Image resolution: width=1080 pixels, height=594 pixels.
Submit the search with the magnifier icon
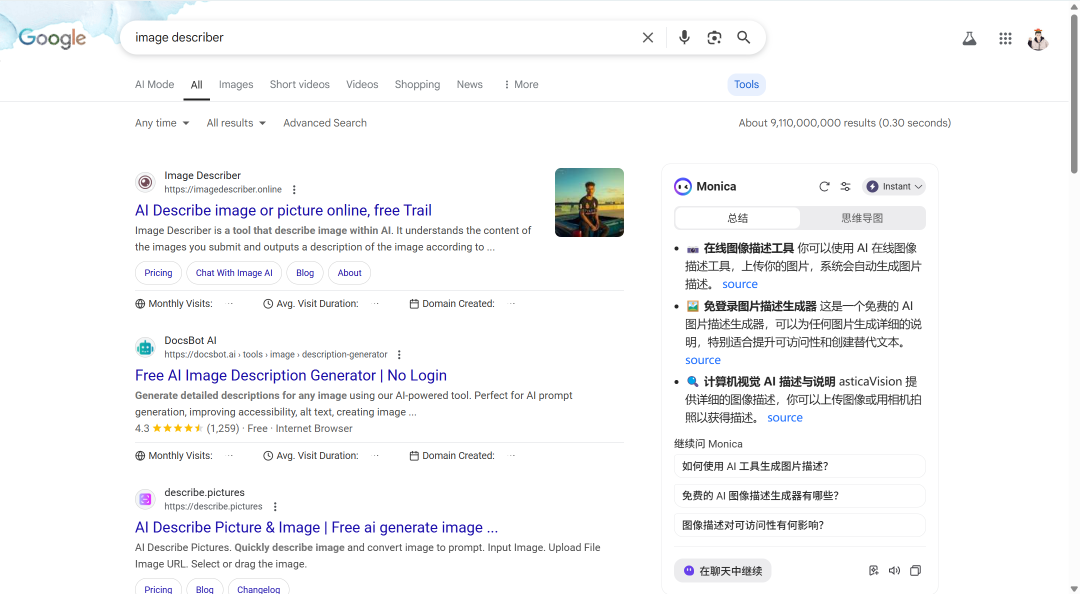[x=744, y=37]
